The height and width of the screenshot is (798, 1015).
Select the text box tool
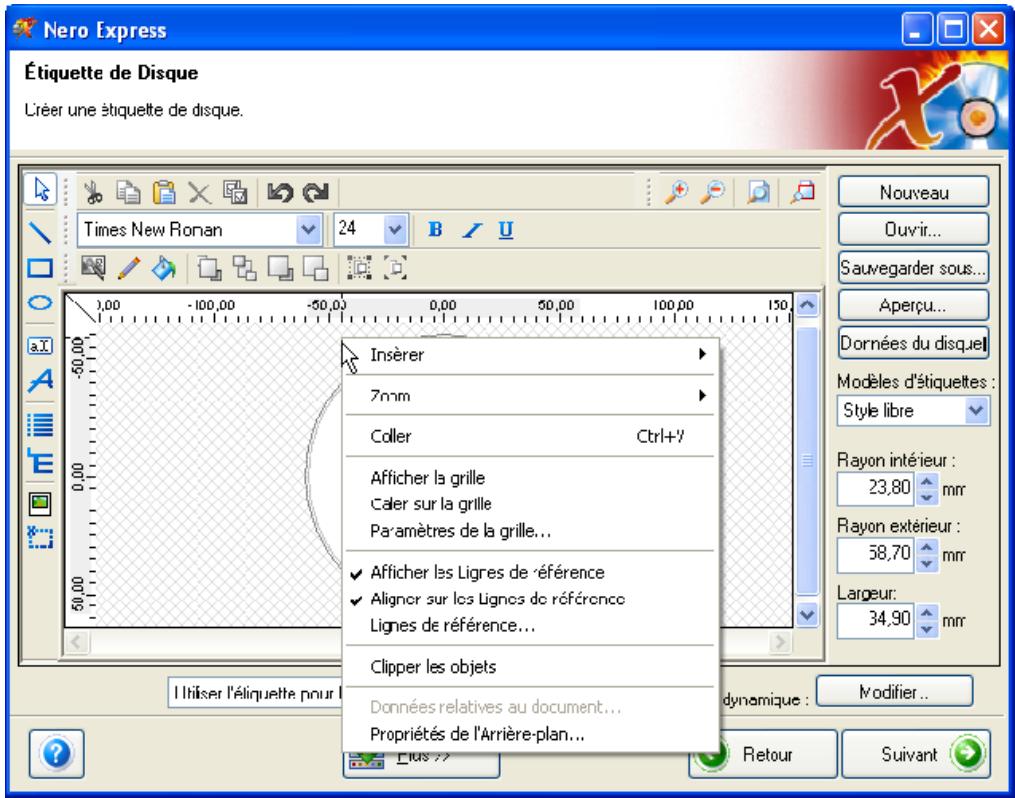[40, 346]
